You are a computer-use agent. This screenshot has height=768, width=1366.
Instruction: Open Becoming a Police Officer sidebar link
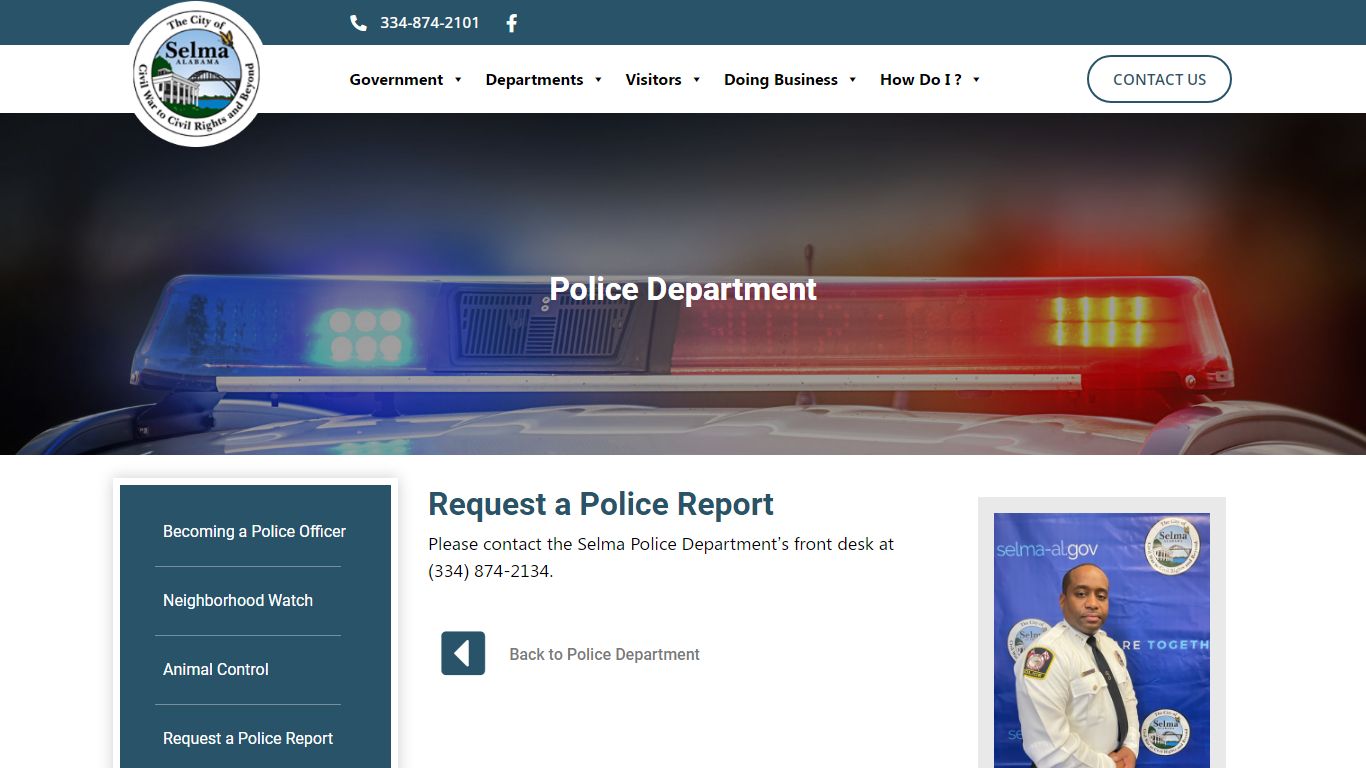254,531
